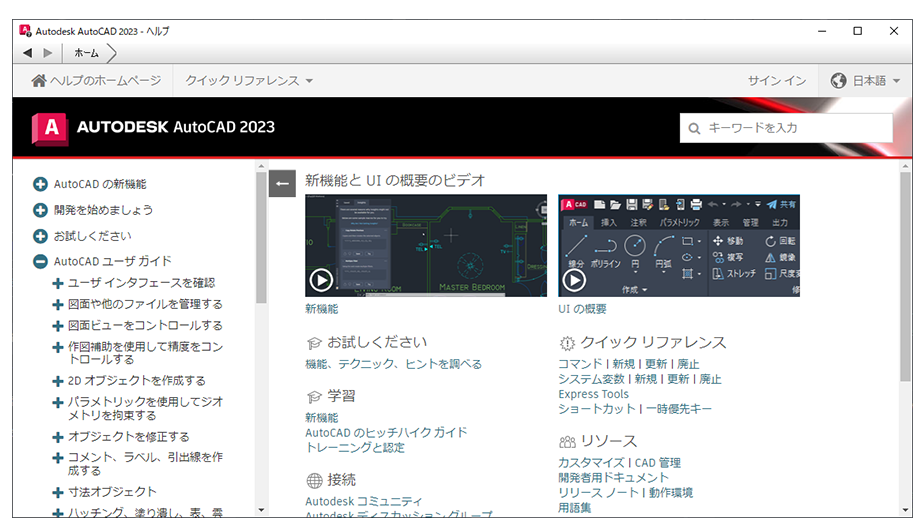This screenshot has width=922, height=531.
Task: Click main content scrollbar down arrow
Action: click(906, 510)
